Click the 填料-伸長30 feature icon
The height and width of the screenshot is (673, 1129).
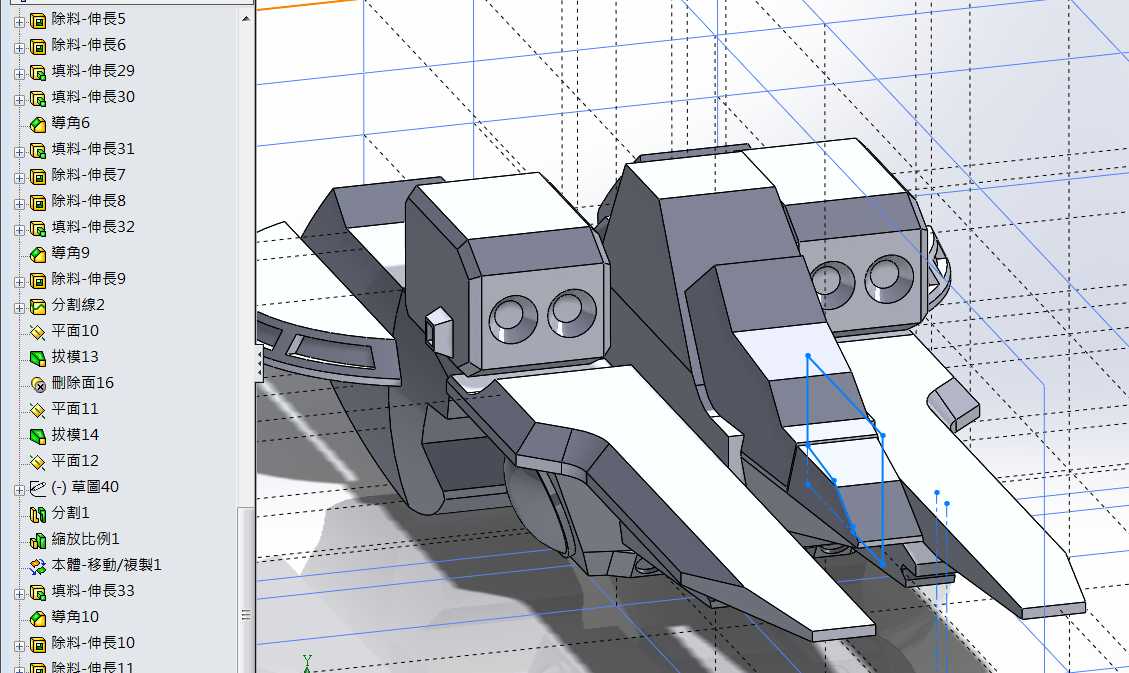point(37,98)
